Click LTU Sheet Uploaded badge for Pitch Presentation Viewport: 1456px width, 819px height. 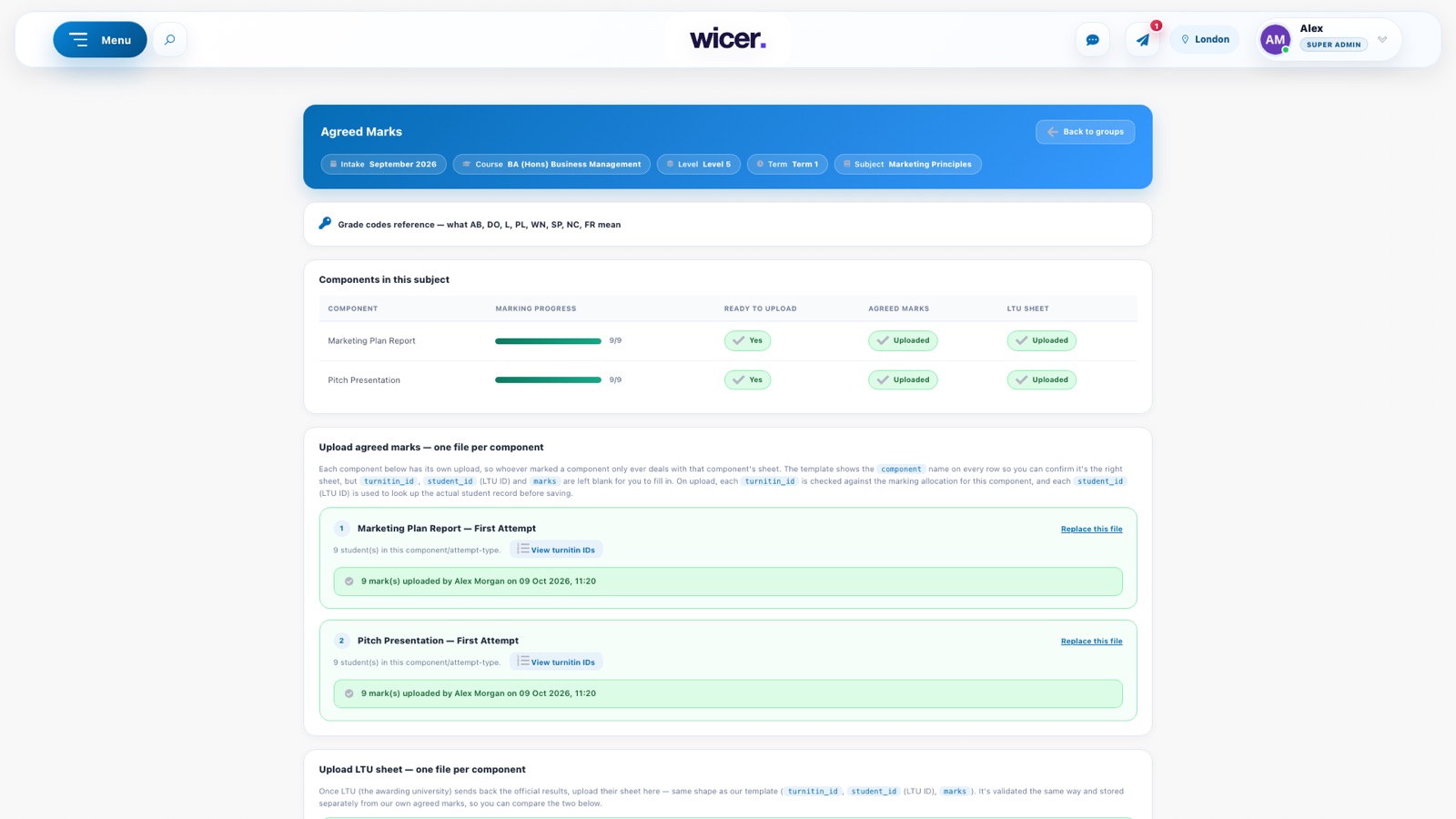pyautogui.click(x=1041, y=380)
